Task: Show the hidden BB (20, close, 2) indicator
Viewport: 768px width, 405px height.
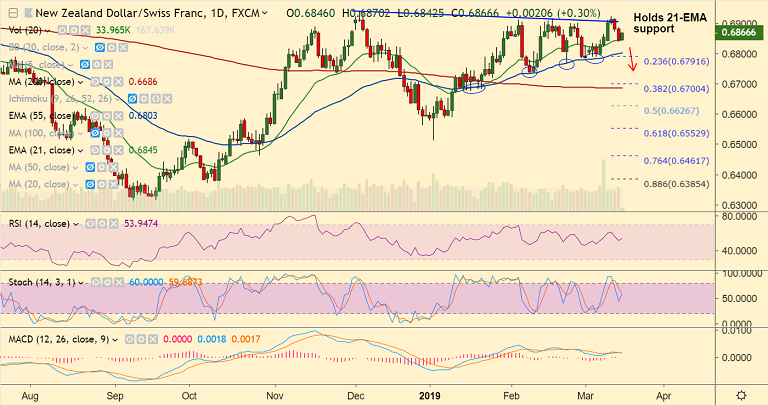Action: coord(99,48)
